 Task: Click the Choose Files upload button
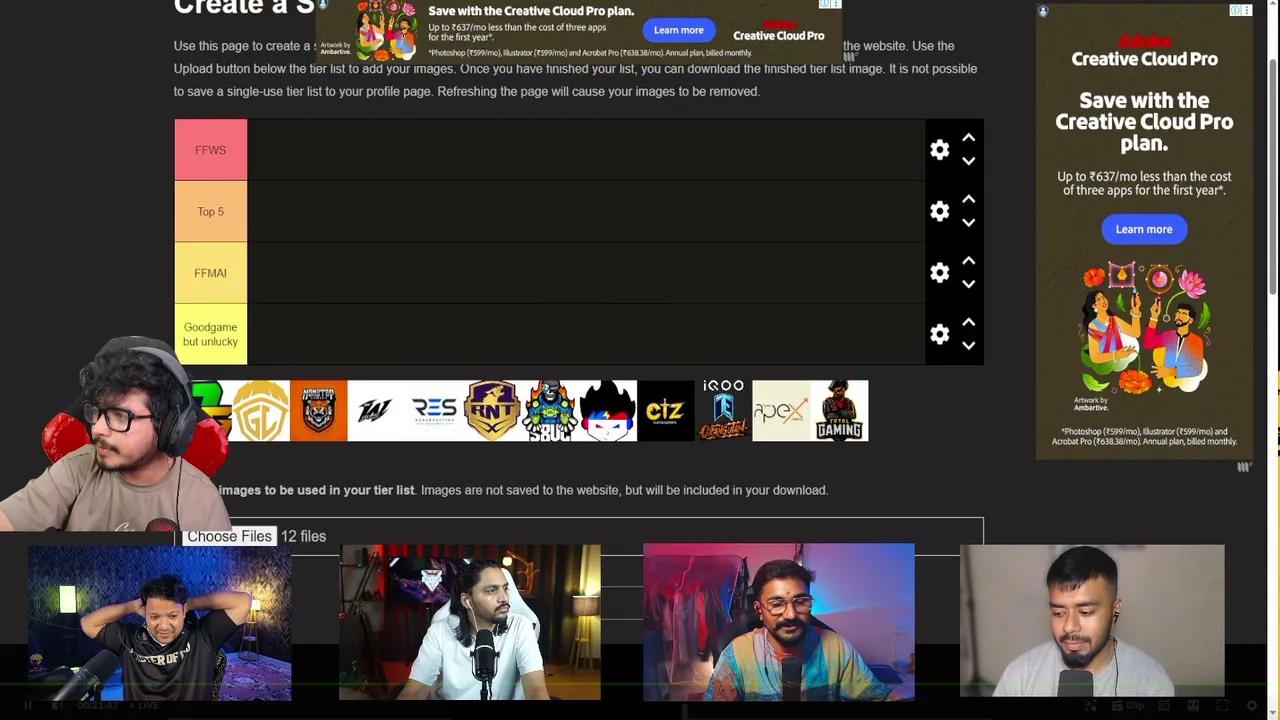coord(229,536)
